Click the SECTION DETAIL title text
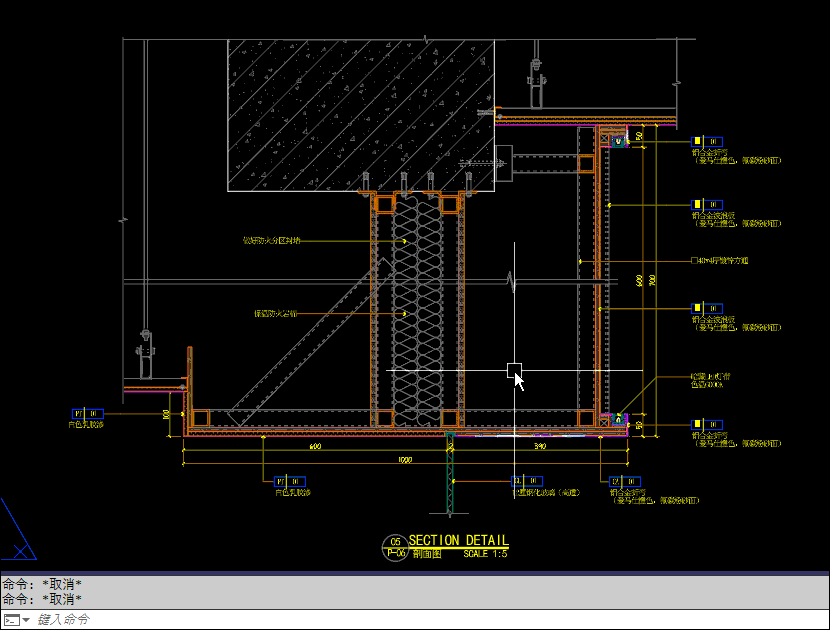Viewport: 830px width, 630px height. pos(458,540)
